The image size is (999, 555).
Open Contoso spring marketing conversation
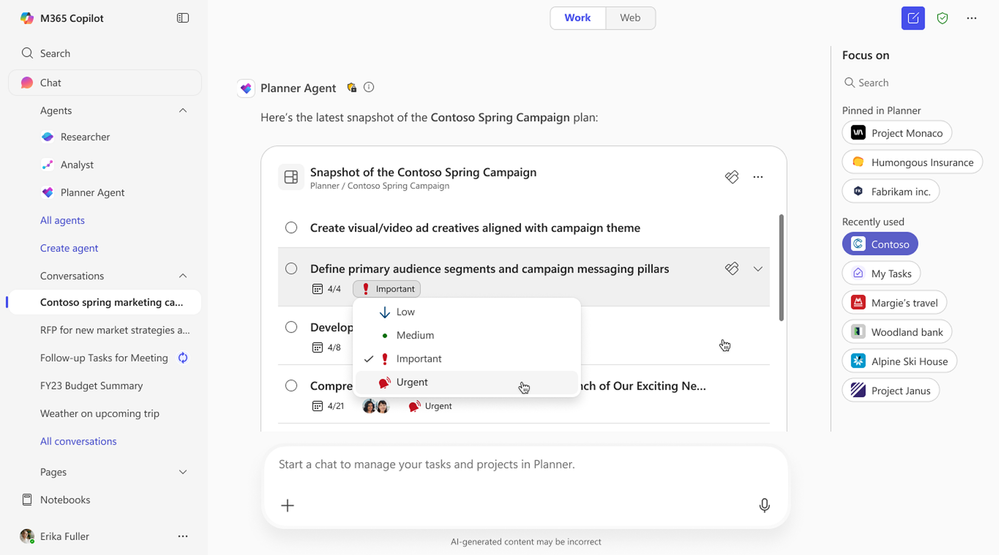[105, 302]
